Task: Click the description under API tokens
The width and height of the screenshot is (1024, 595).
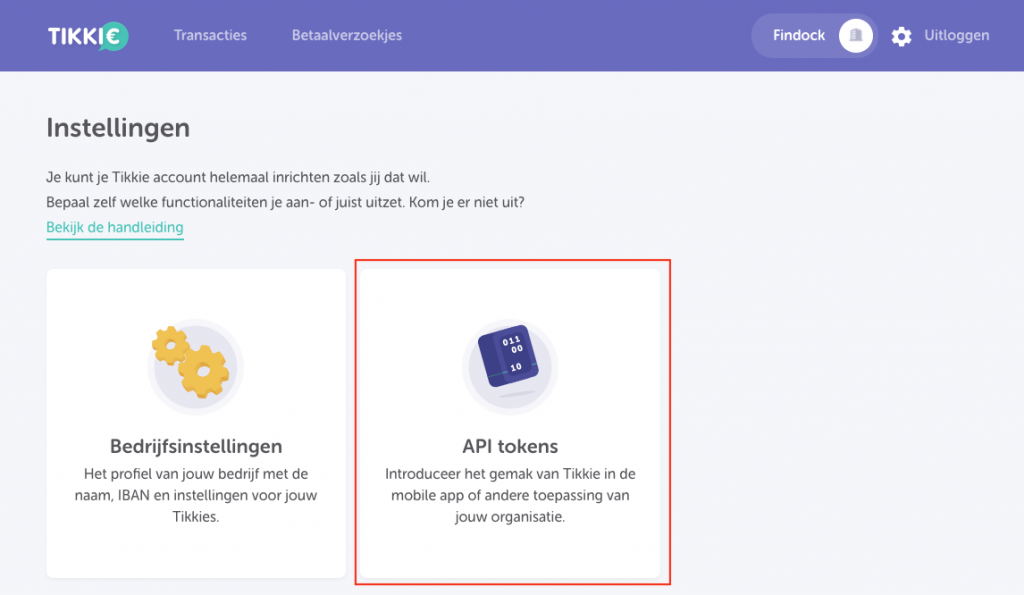Action: (x=510, y=495)
